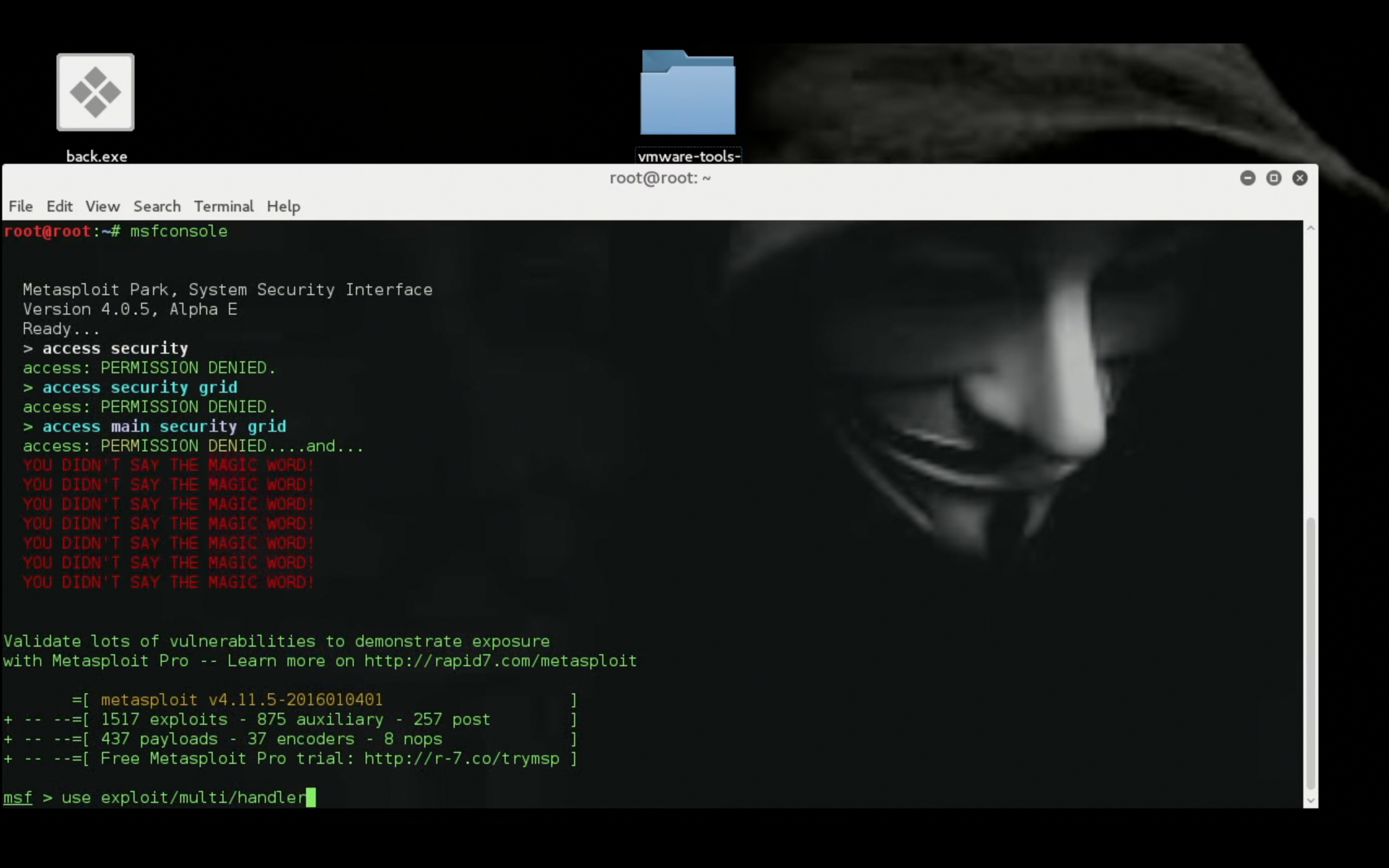Click the scrollbar up arrow
The width and height of the screenshot is (1389, 868).
pyautogui.click(x=1310, y=228)
